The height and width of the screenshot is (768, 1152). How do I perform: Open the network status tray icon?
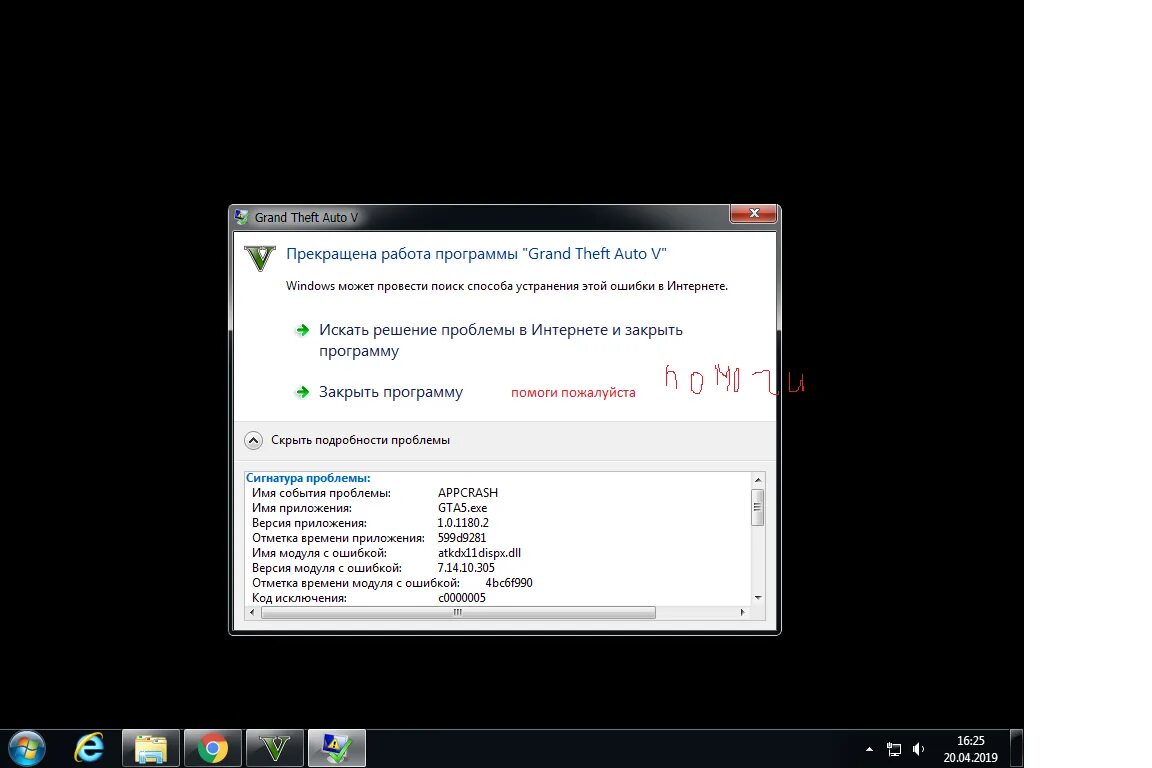tap(894, 750)
